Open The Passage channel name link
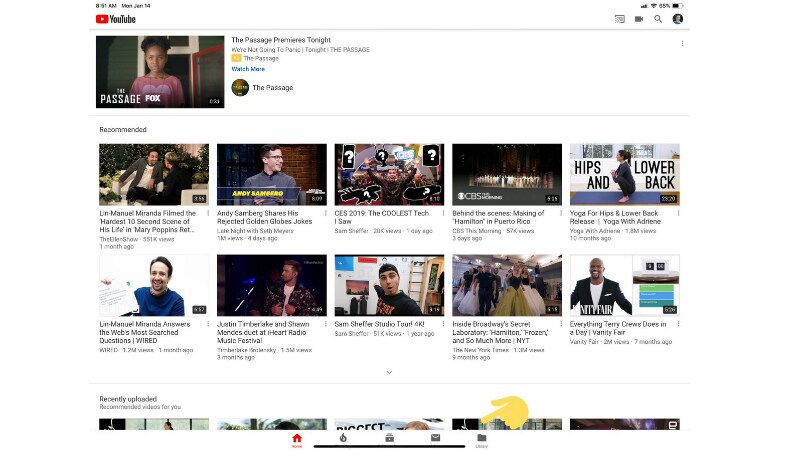 point(273,88)
